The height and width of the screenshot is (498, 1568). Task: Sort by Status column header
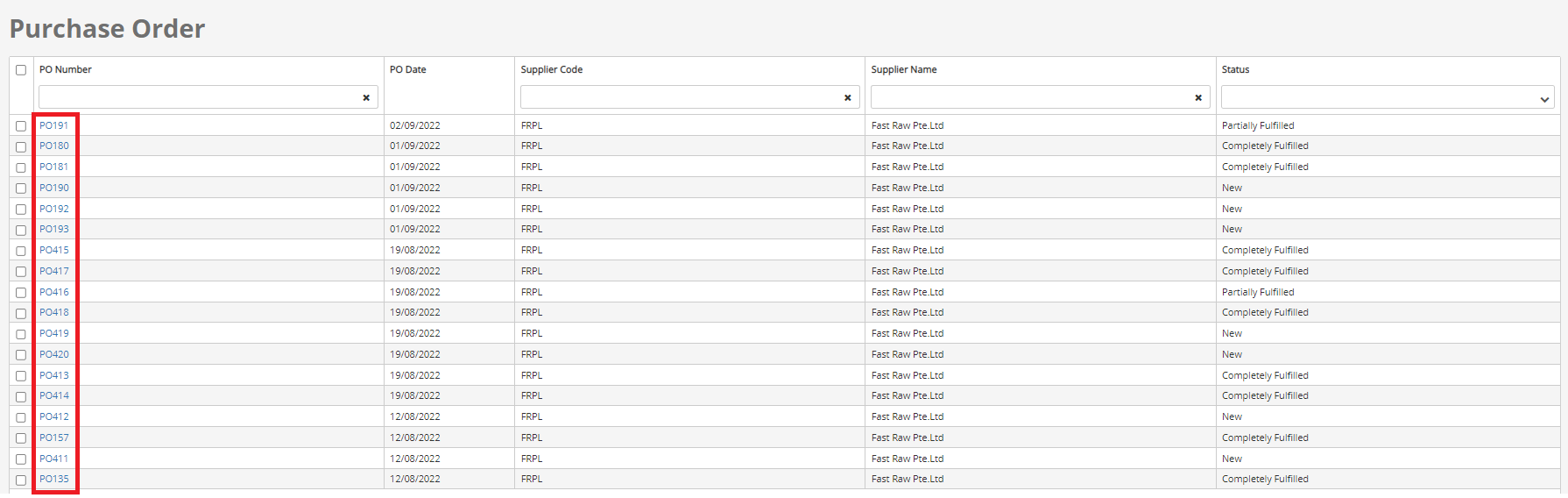[1235, 69]
